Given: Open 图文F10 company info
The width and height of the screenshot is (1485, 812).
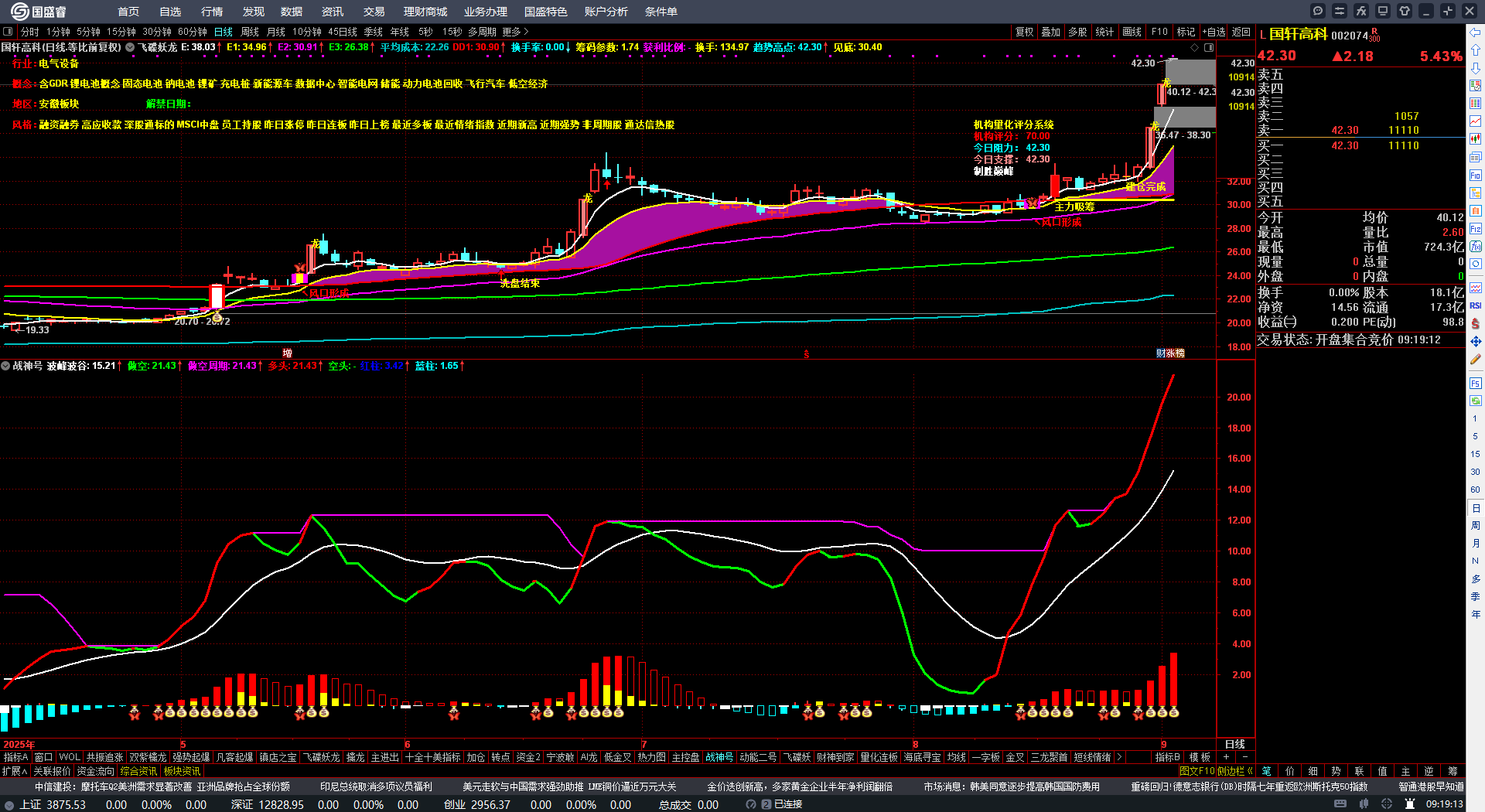Looking at the screenshot, I should point(1197,771).
